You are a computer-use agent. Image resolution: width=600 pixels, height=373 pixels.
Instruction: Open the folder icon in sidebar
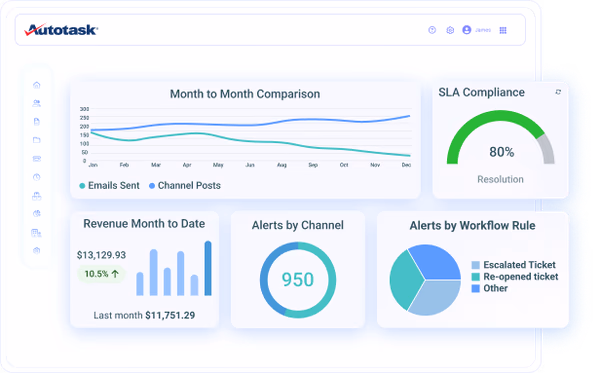37,140
